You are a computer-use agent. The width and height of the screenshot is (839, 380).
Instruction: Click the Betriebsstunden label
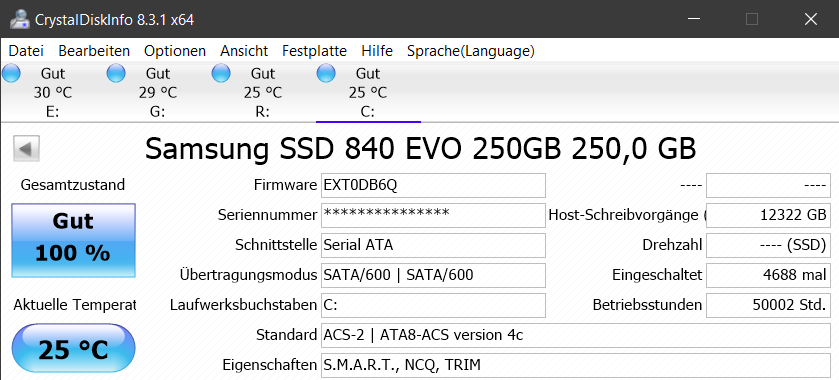coord(647,305)
